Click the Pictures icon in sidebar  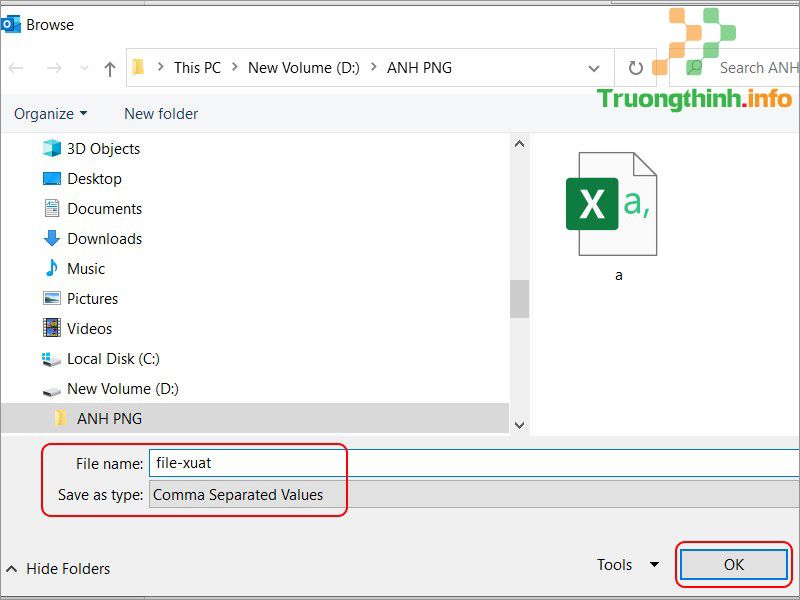pos(52,298)
